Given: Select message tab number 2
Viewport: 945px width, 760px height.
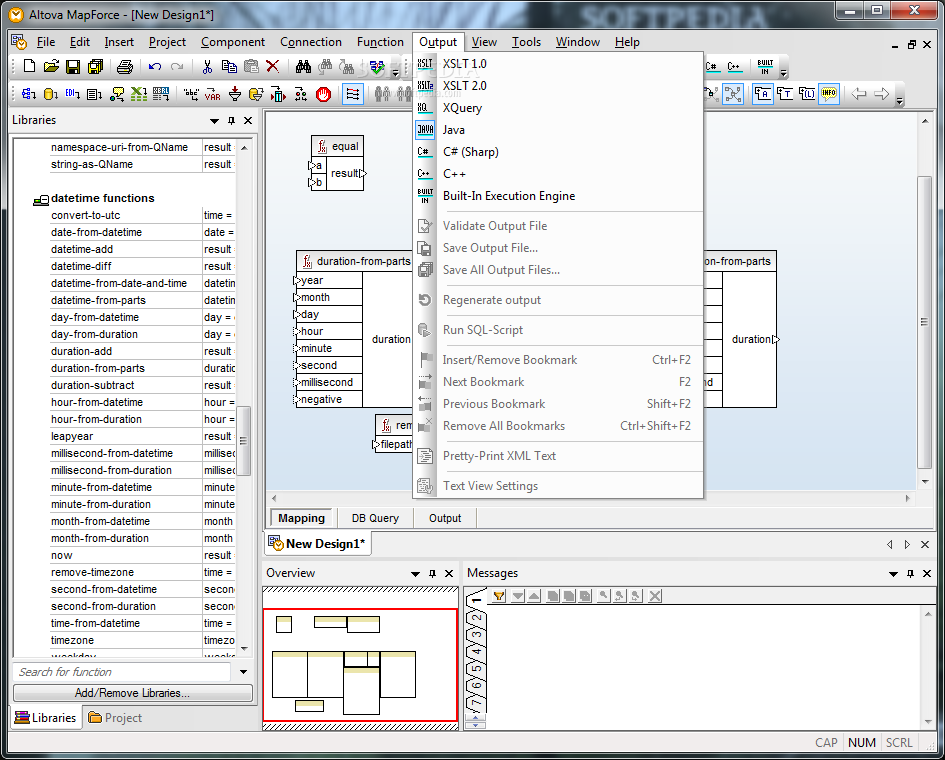Looking at the screenshot, I should 476,618.
